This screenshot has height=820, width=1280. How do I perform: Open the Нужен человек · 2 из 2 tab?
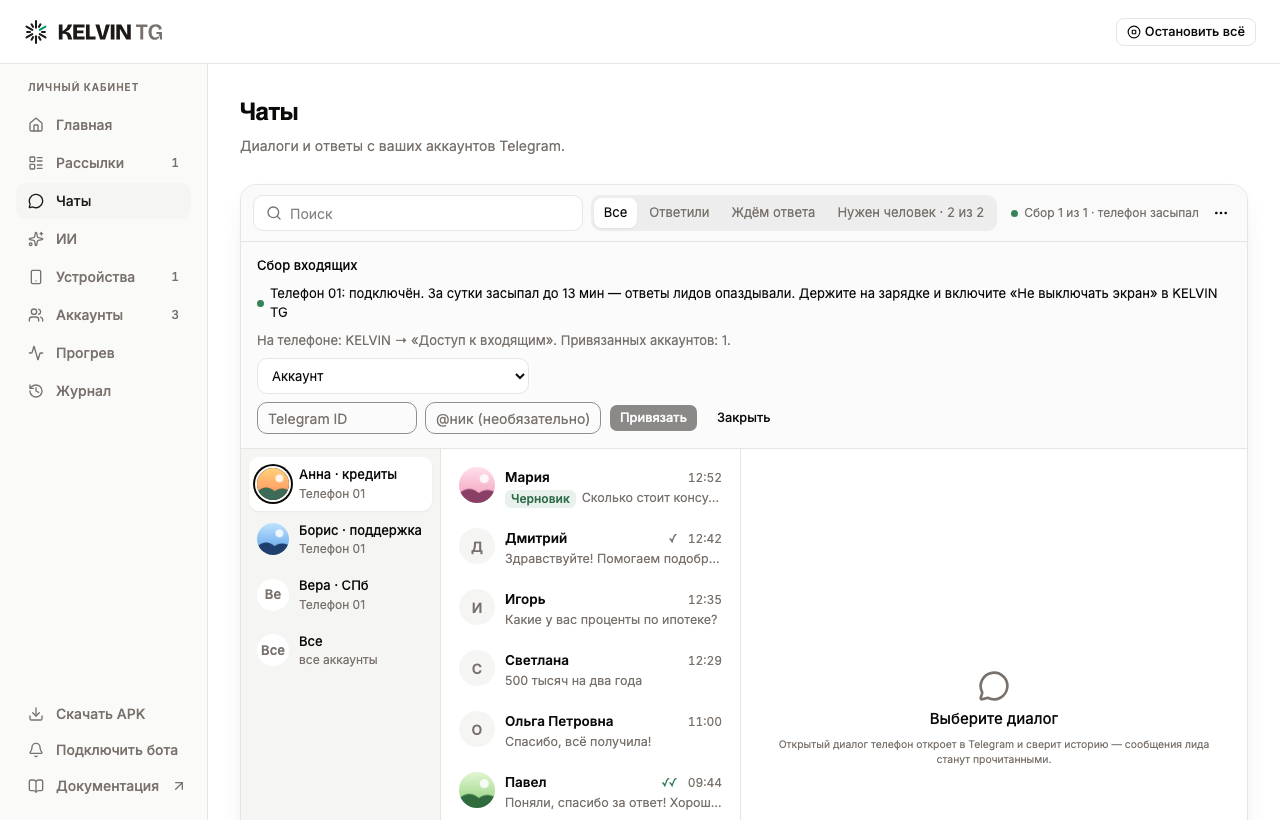tap(910, 212)
